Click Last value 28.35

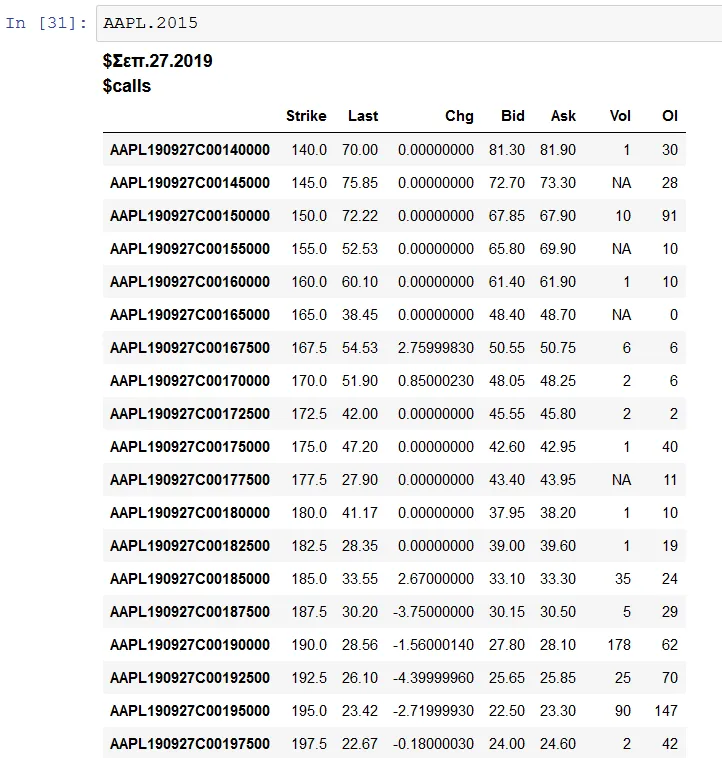(360, 546)
